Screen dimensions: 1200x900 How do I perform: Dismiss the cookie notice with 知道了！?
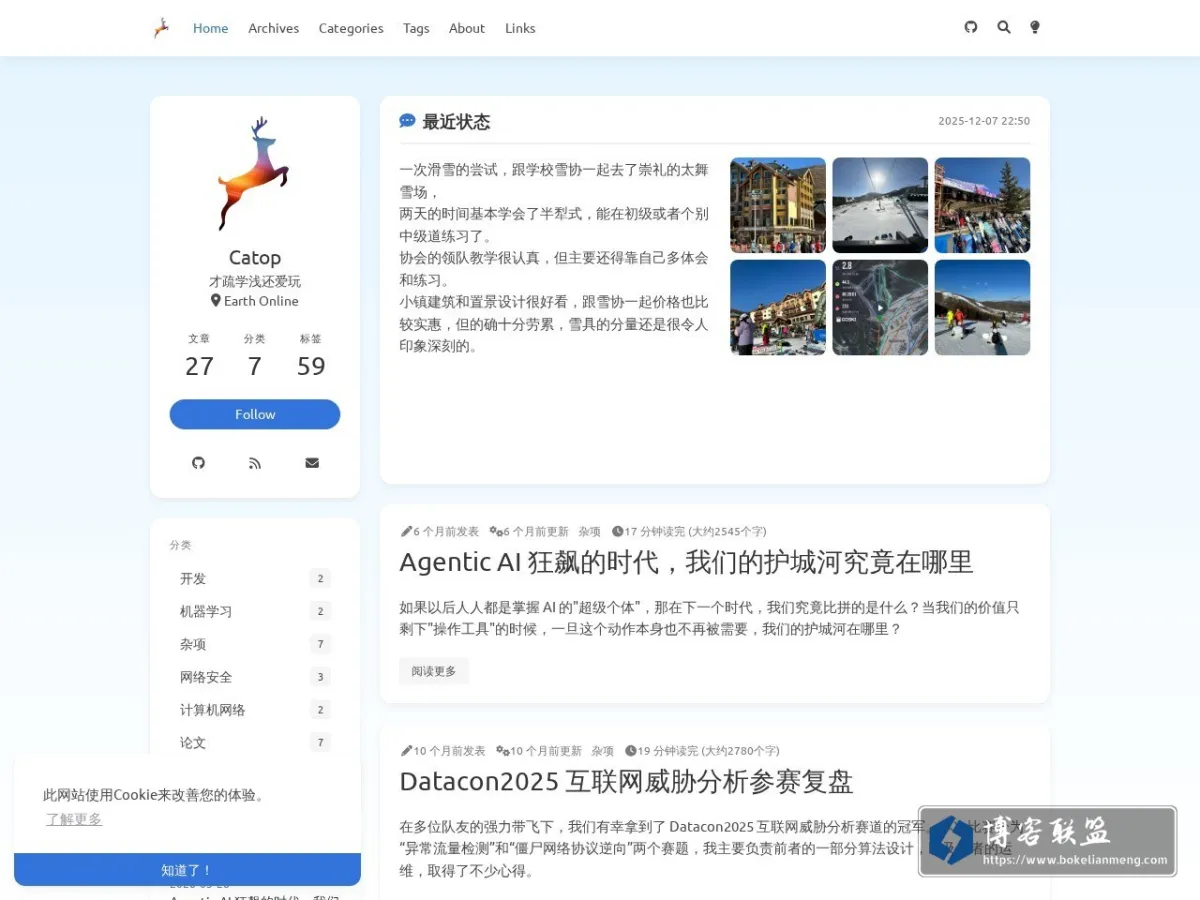(187, 870)
